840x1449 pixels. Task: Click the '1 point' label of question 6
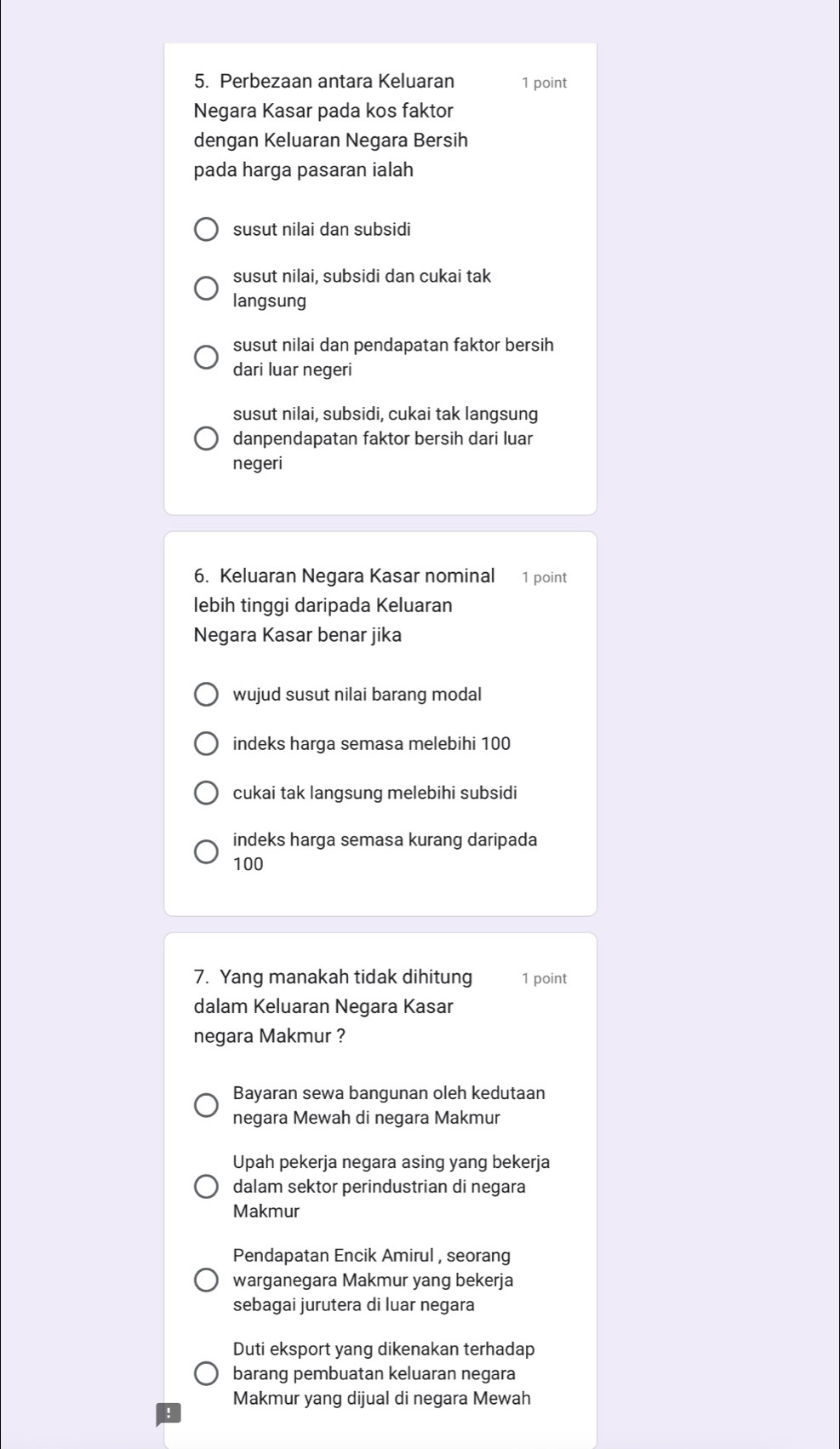coord(544,577)
